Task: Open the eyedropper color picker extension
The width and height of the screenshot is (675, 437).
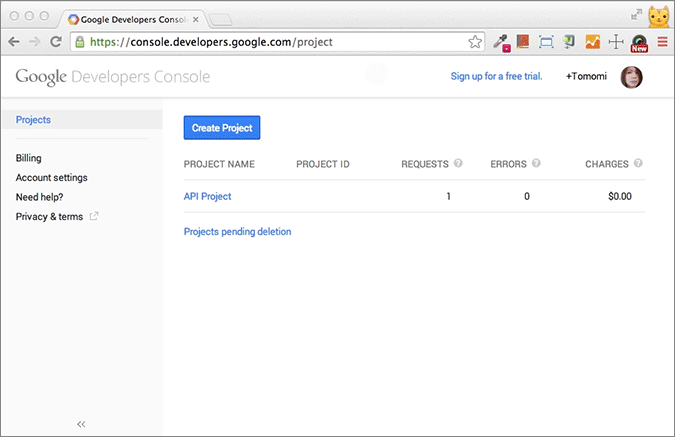Action: 501,42
